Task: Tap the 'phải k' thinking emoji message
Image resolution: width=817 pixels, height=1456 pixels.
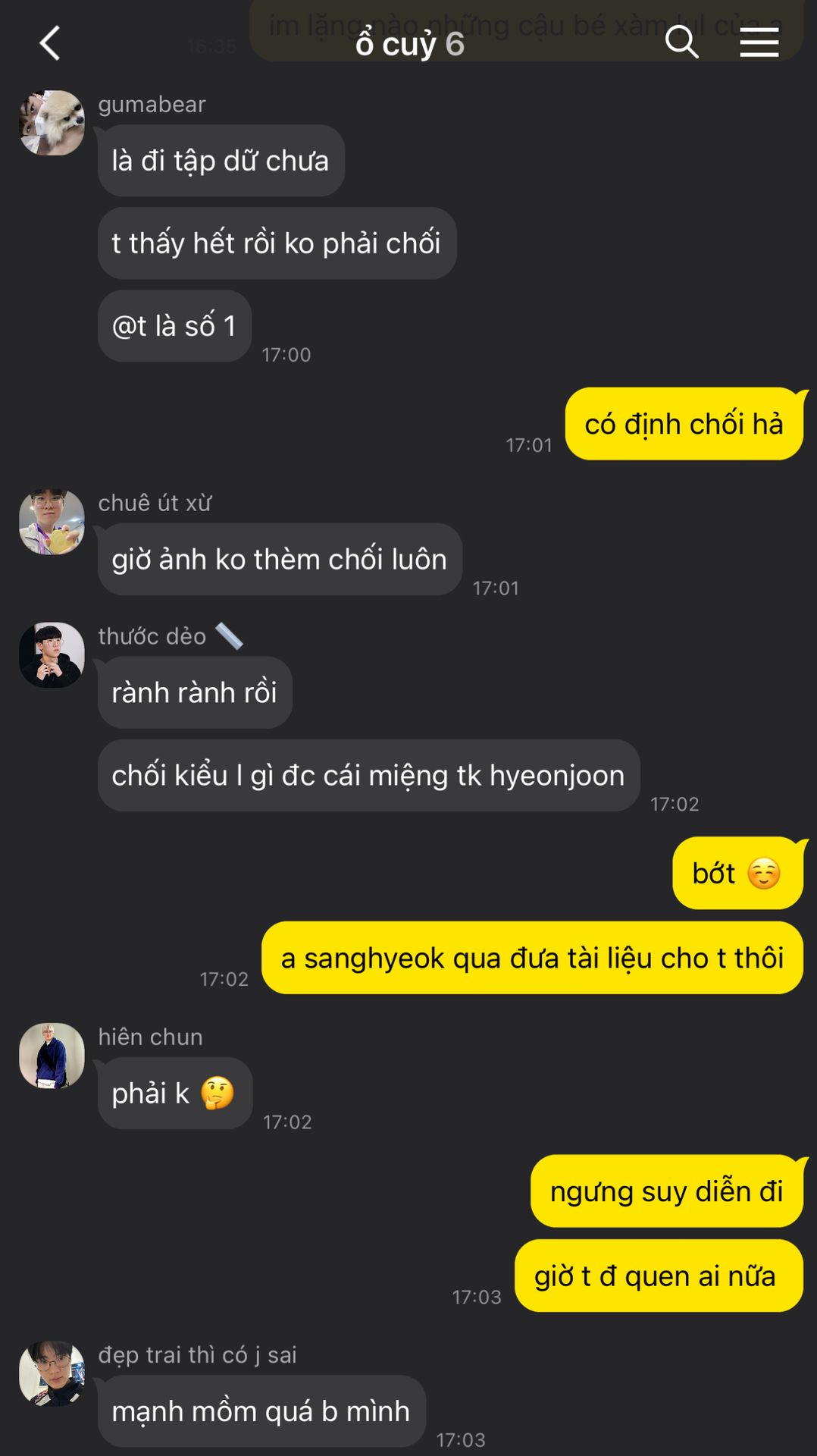Action: [175, 1094]
